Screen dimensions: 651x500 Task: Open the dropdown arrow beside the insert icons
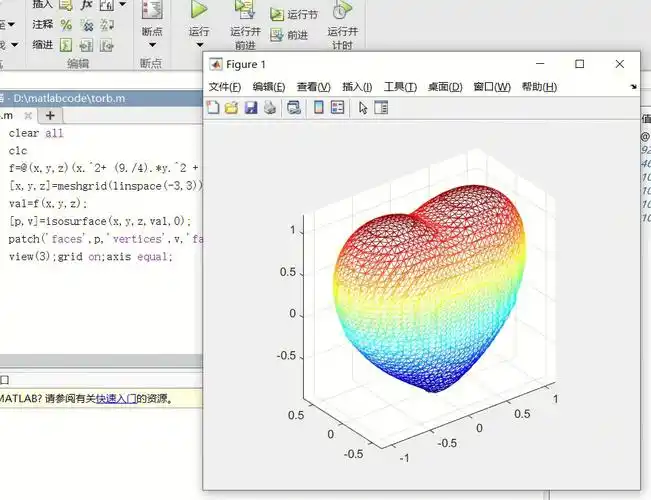[x=122, y=5]
